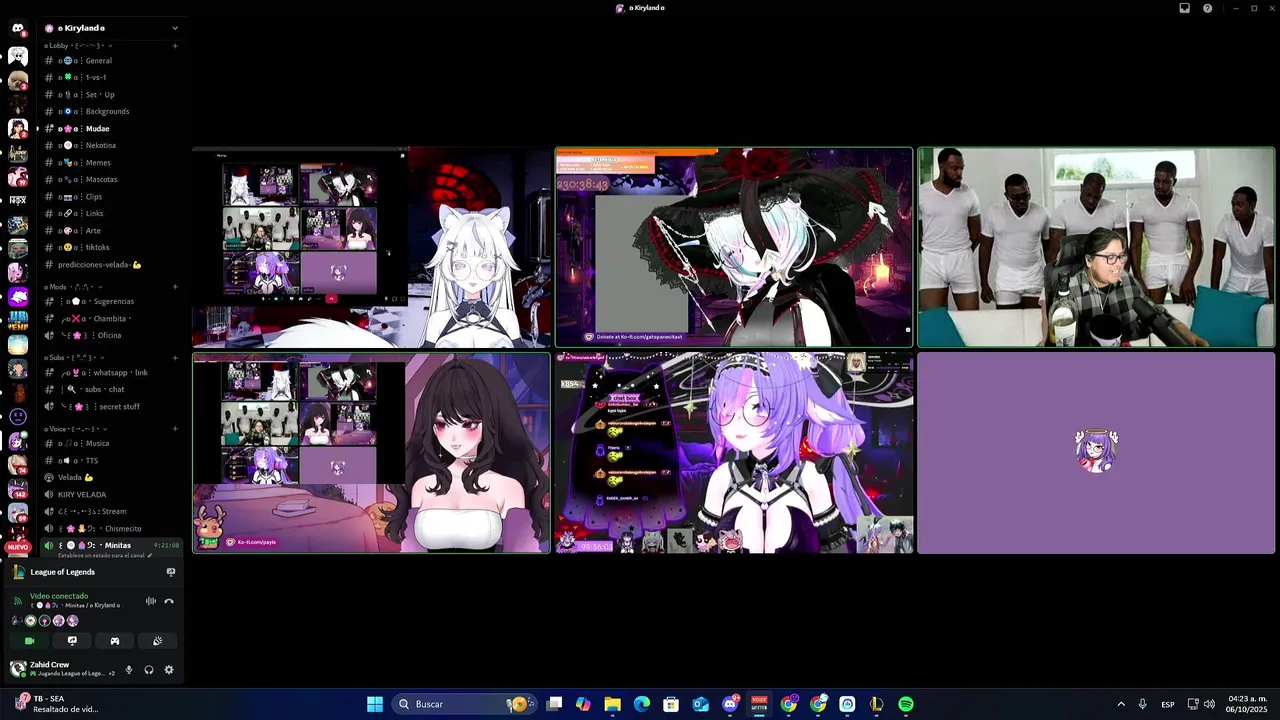Deafen headphones in user panel
Screen dimensions: 1280x720
(149, 670)
